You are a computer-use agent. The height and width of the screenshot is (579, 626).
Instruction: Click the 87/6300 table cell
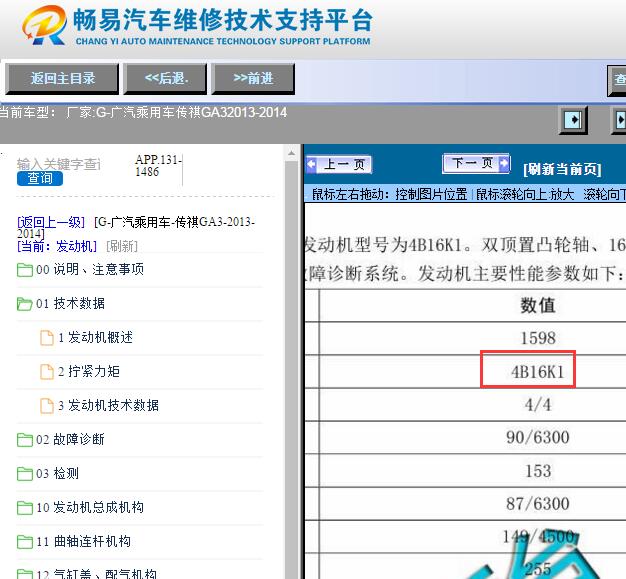click(538, 504)
